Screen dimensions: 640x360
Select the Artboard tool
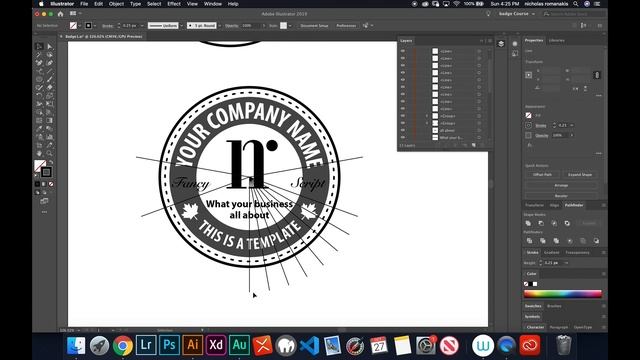coord(40,145)
